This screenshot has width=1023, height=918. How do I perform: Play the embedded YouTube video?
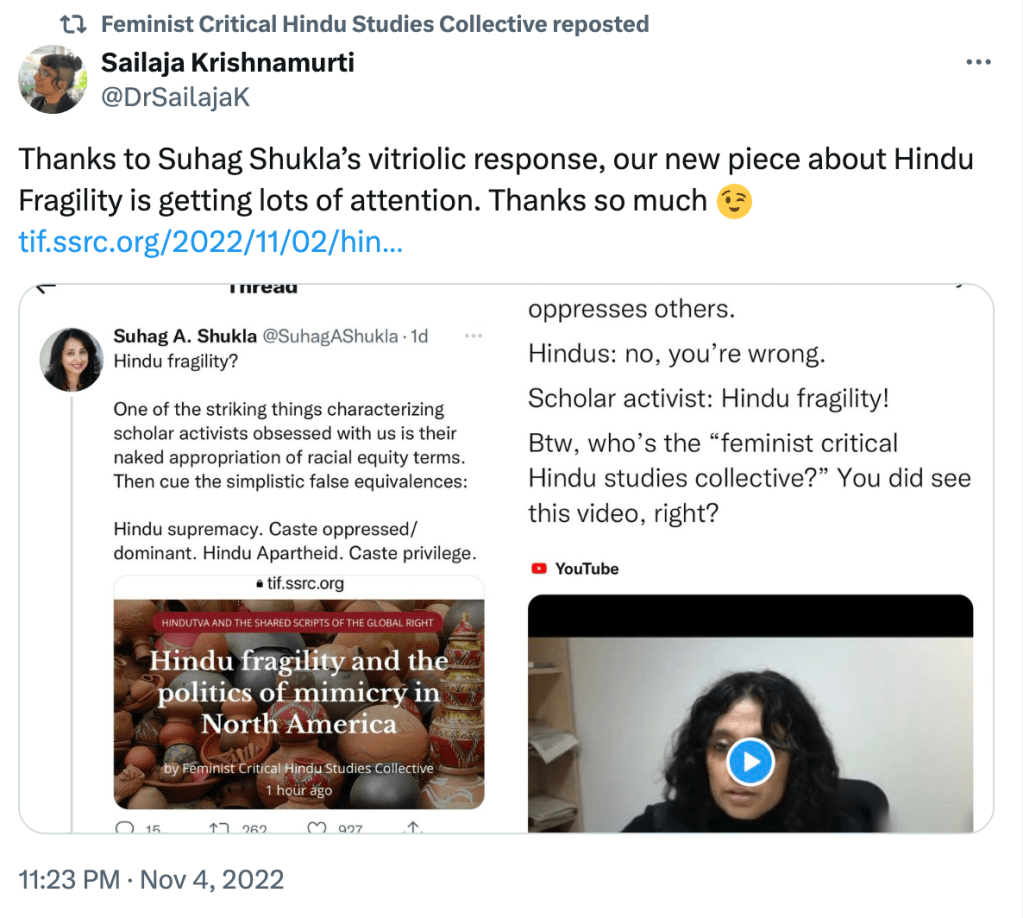[750, 764]
